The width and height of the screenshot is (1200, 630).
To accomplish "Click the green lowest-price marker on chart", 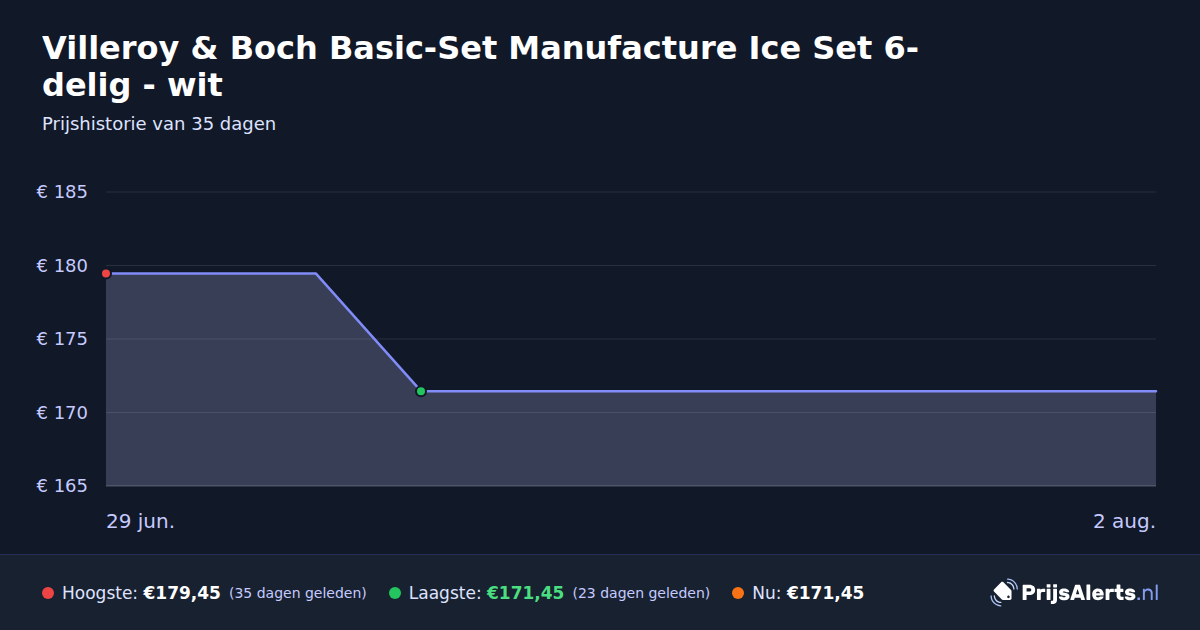I will pyautogui.click(x=421, y=391).
